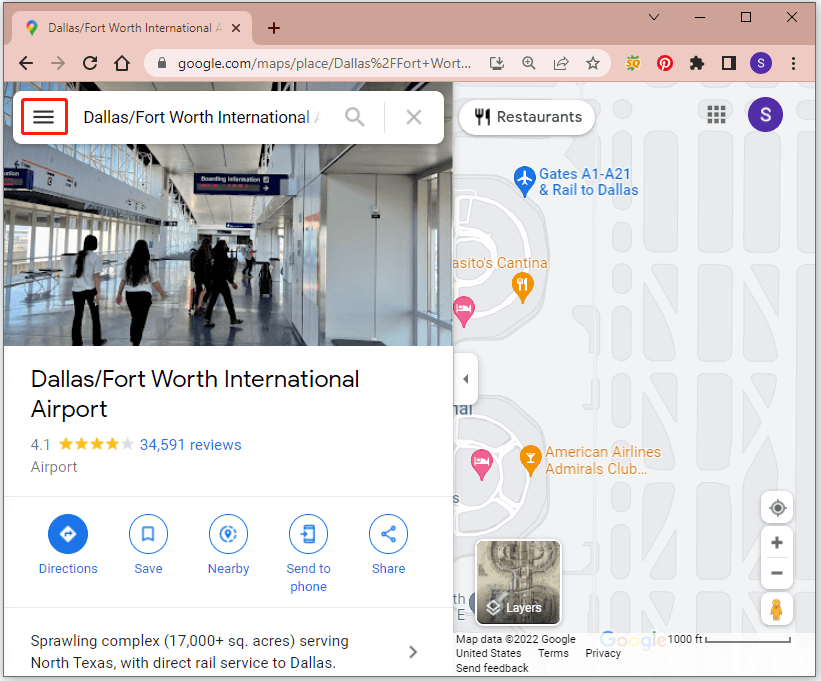Viewport: 821px width, 681px height.
Task: Open the Chrome three-dot menu
Action: pos(793,62)
